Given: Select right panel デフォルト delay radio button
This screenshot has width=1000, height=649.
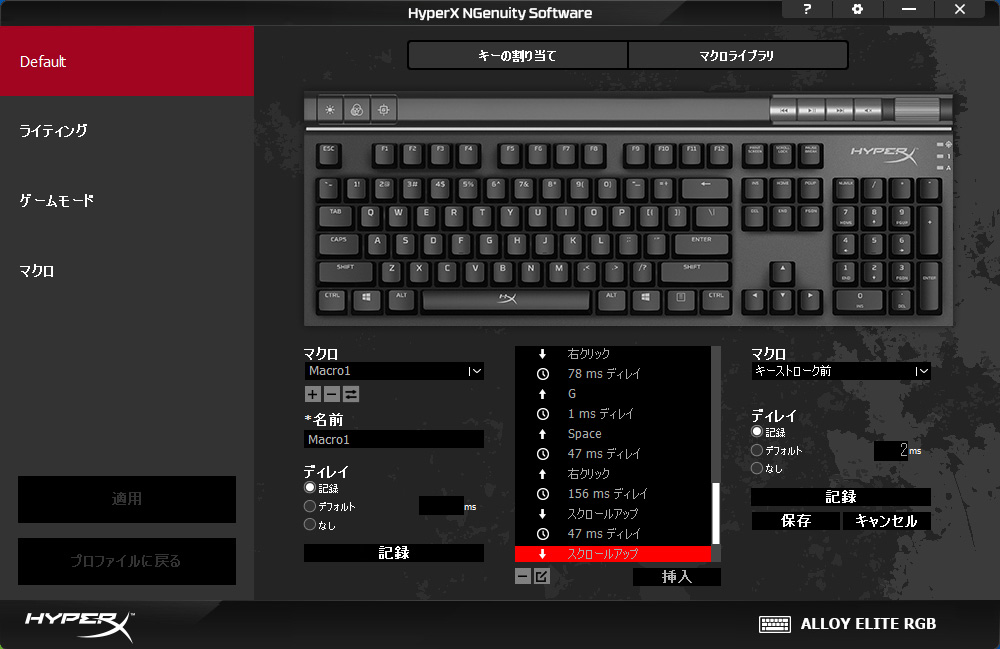Looking at the screenshot, I should pyautogui.click(x=757, y=450).
